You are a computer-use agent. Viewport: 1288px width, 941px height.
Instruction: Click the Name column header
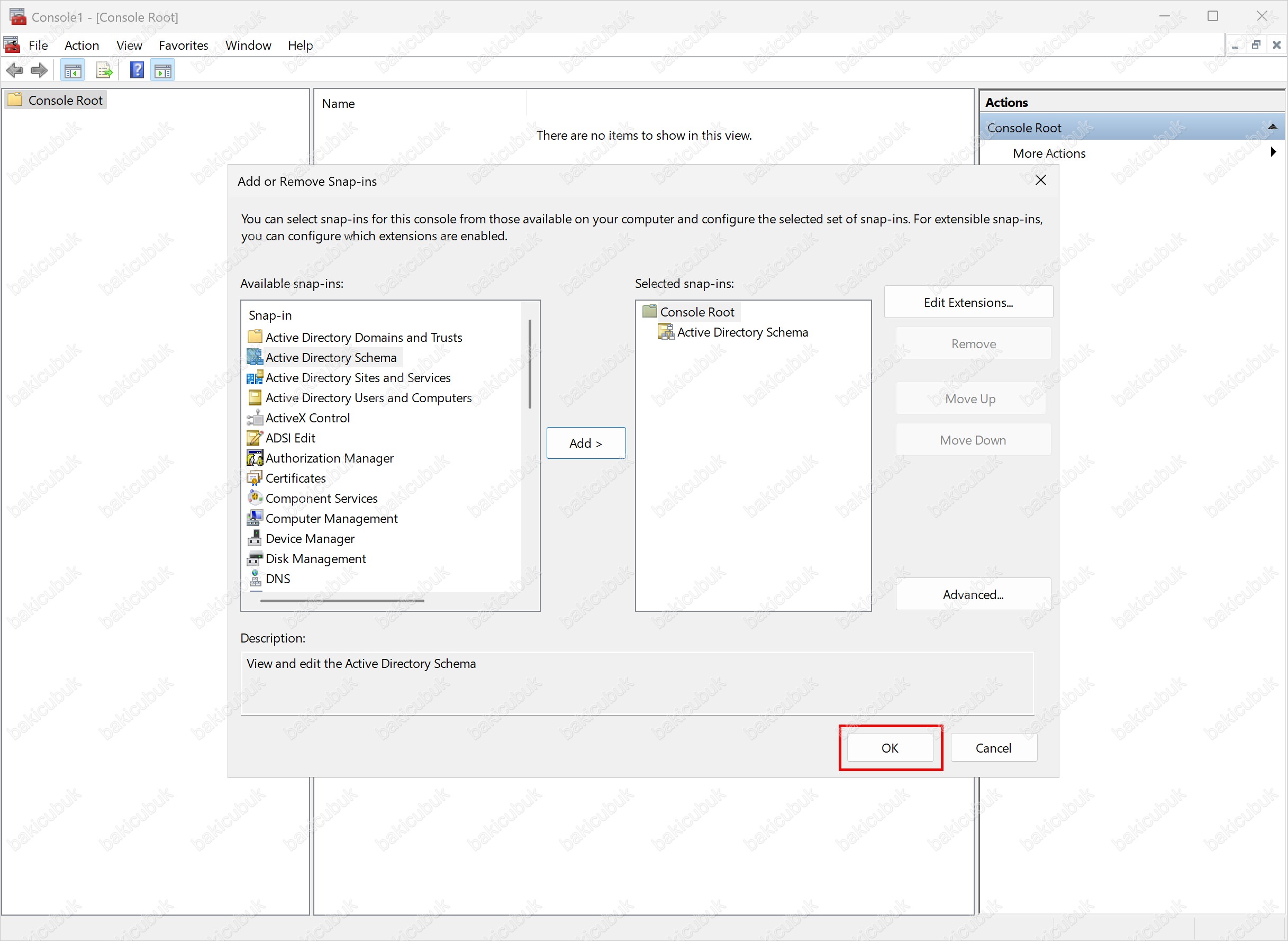pos(420,103)
